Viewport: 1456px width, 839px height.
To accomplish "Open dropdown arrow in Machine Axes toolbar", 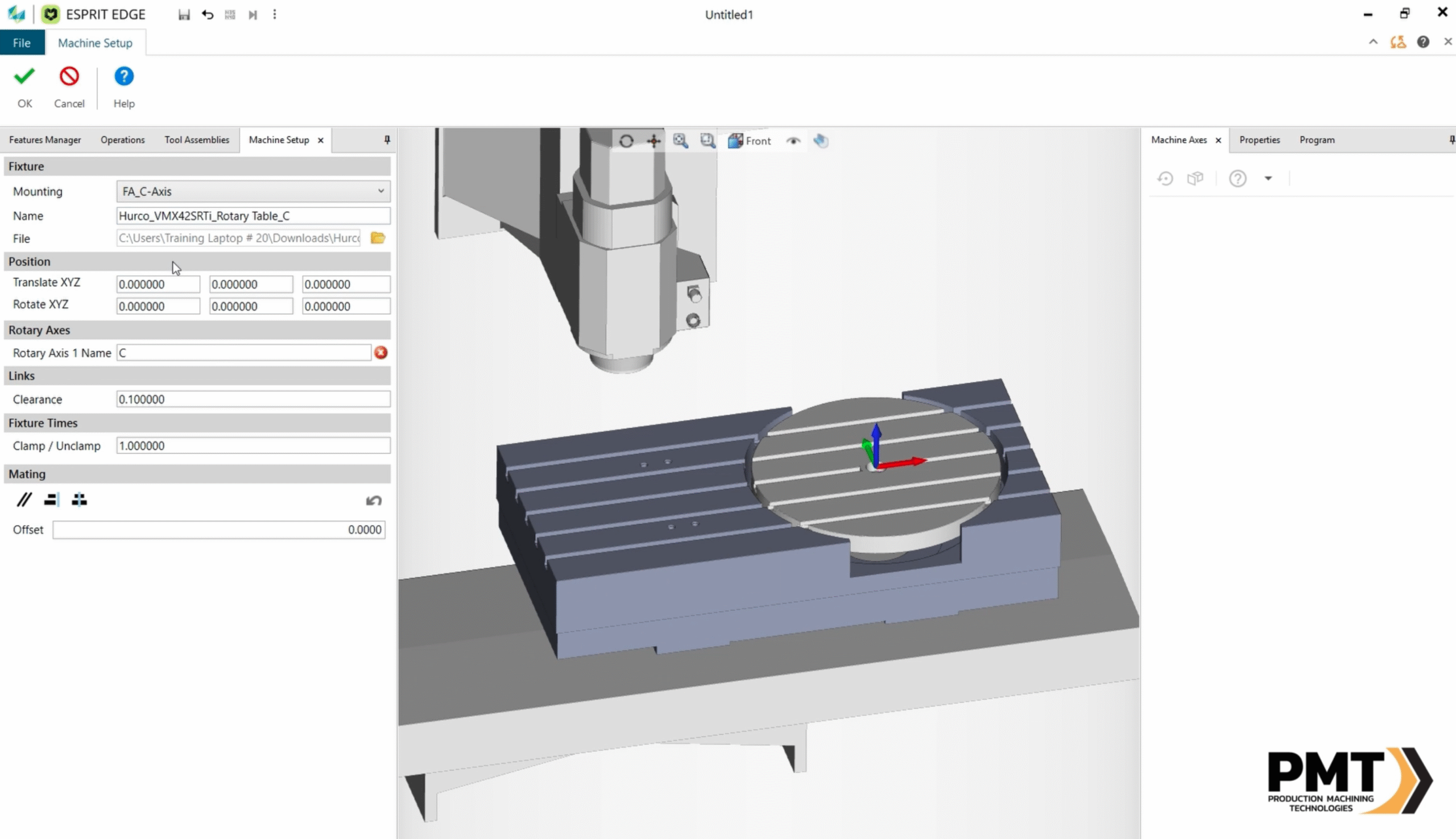I will [1268, 179].
